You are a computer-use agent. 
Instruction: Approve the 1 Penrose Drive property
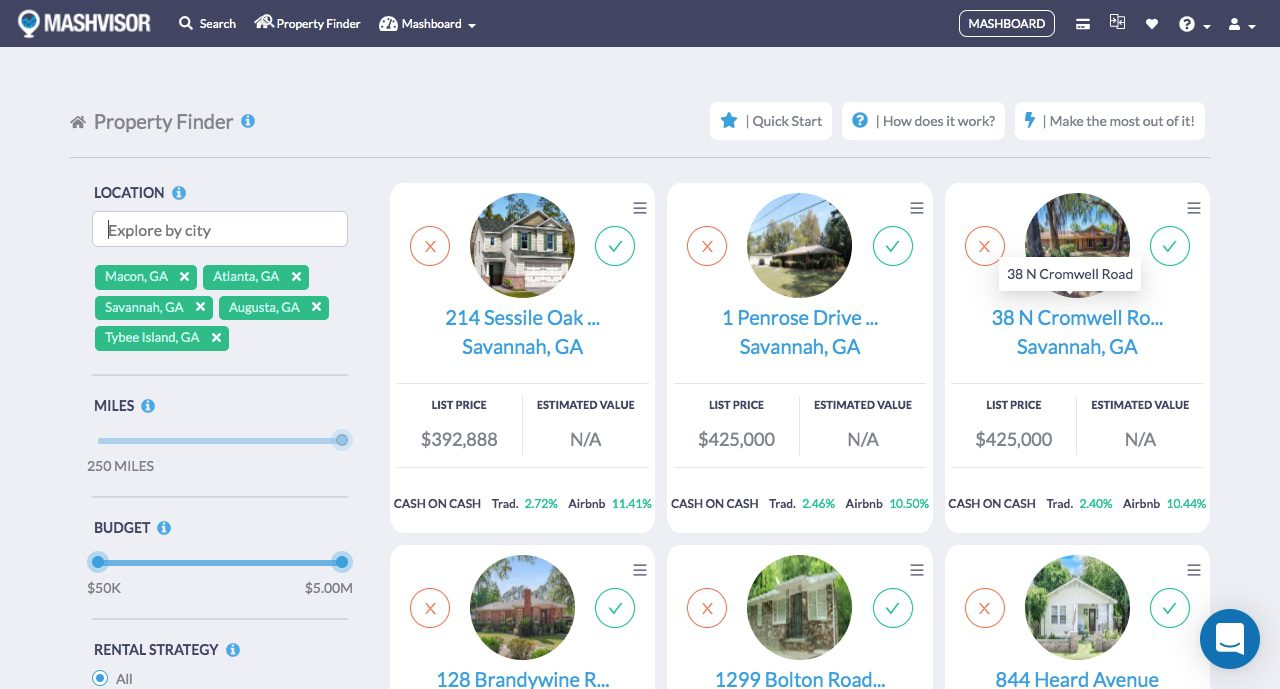[893, 245]
